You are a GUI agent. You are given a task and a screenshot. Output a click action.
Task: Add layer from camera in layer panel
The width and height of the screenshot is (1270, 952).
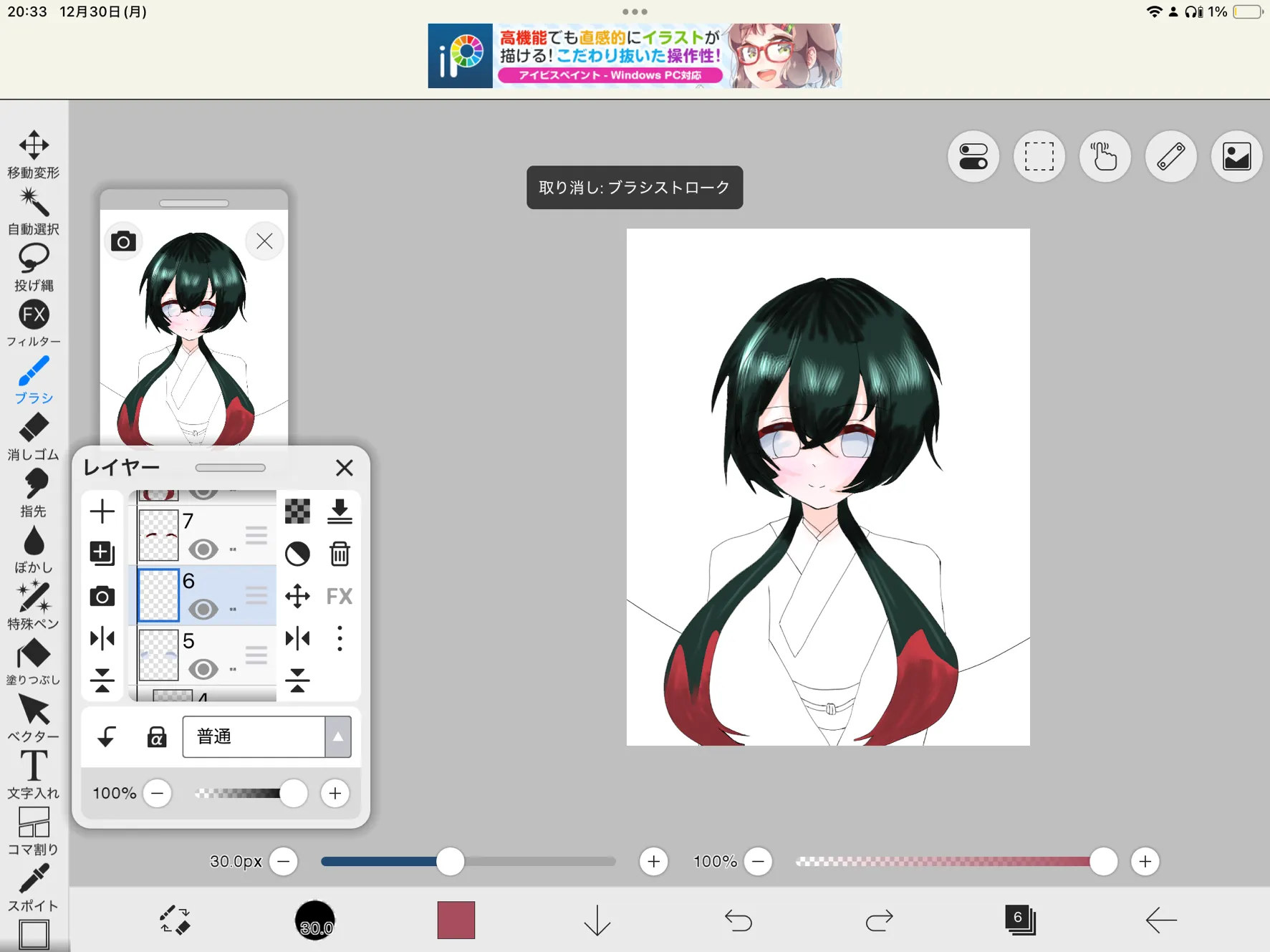(102, 596)
